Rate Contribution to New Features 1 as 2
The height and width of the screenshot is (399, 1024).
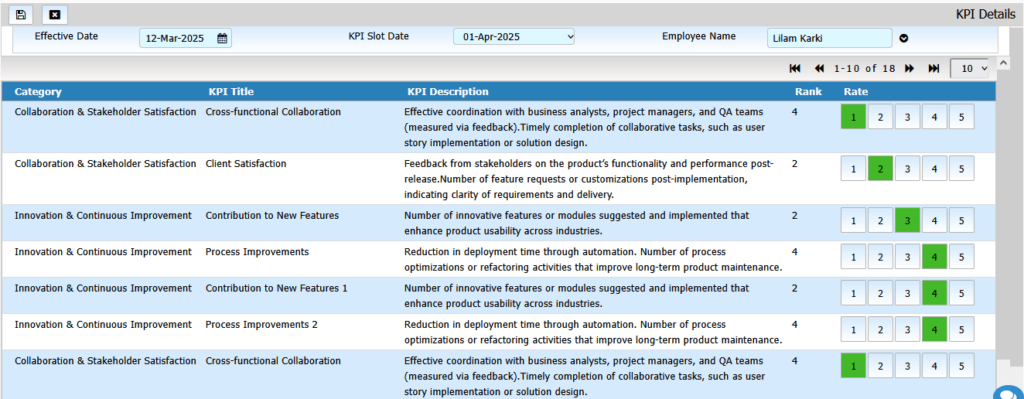point(880,293)
